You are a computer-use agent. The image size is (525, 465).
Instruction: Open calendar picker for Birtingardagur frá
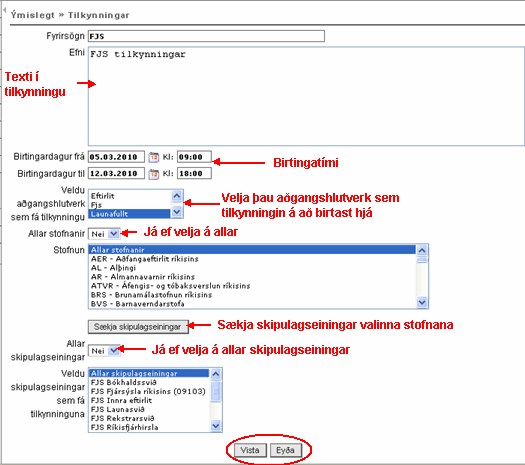tap(154, 157)
